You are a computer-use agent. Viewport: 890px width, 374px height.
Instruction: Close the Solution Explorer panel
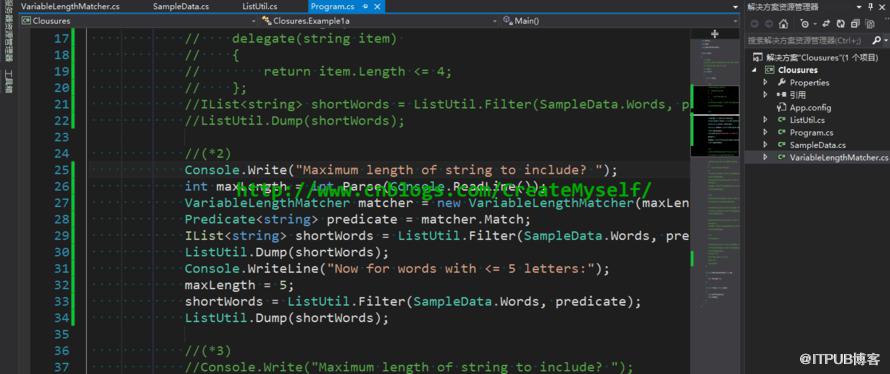pyautogui.click(x=883, y=7)
